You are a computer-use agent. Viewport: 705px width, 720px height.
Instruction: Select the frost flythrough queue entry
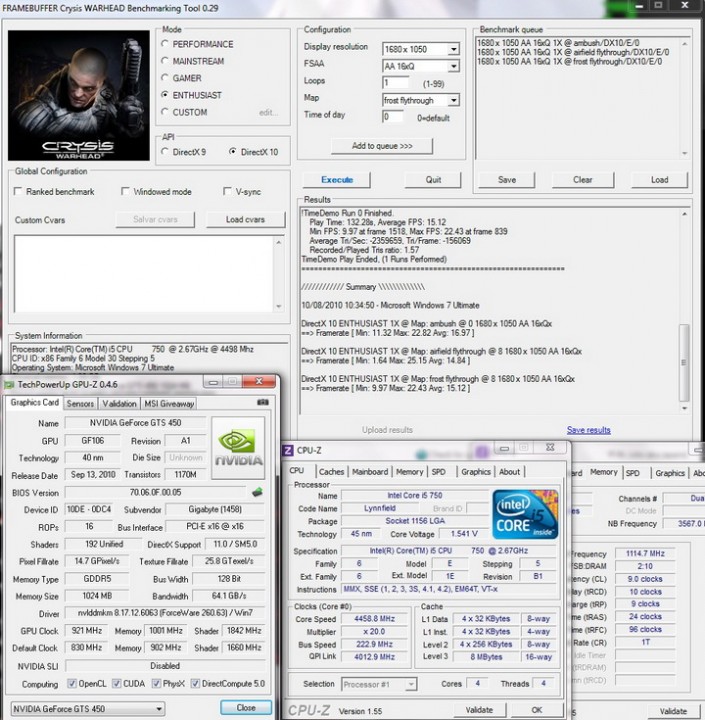(570, 61)
